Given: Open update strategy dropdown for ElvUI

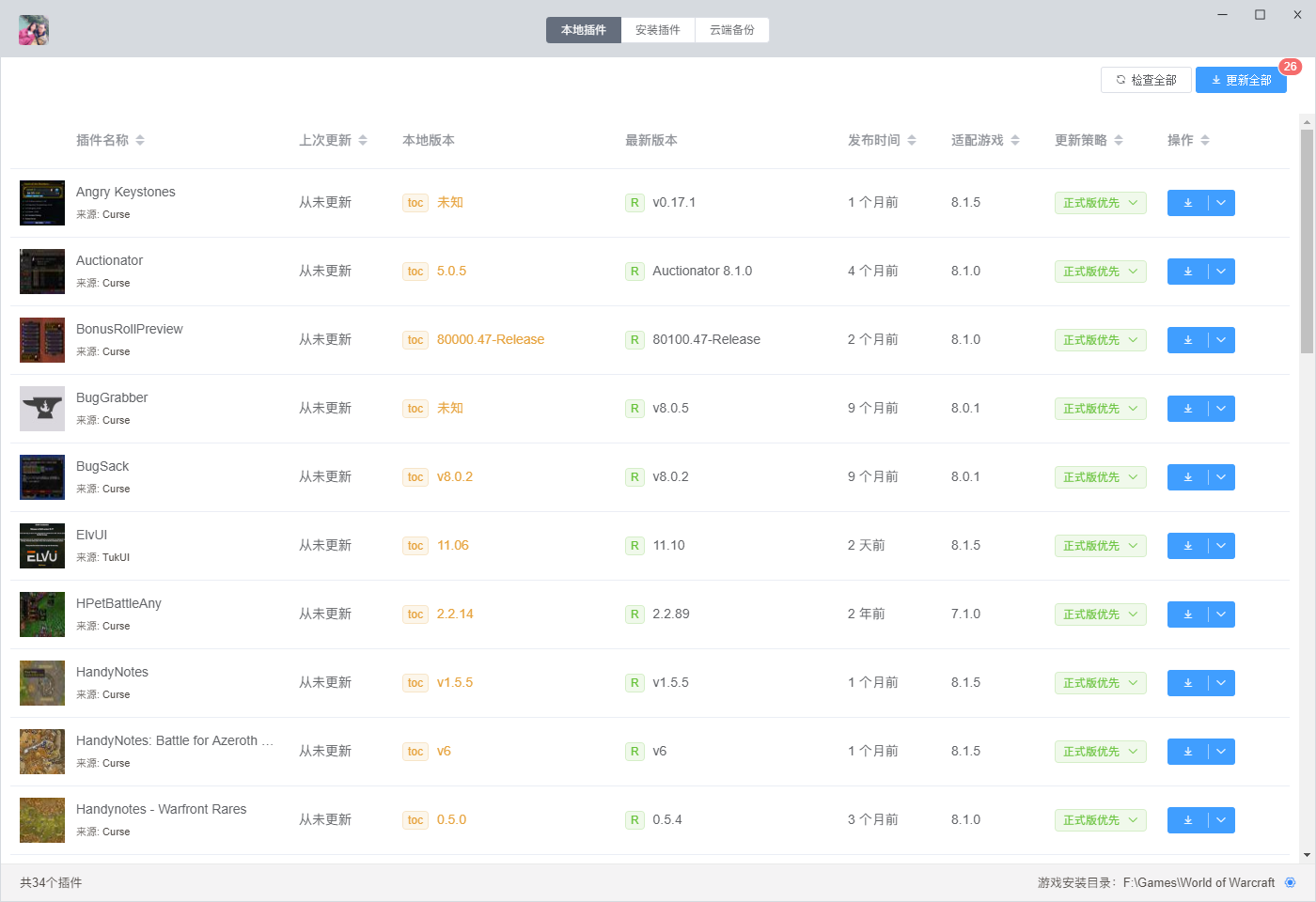Looking at the screenshot, I should [1100, 546].
